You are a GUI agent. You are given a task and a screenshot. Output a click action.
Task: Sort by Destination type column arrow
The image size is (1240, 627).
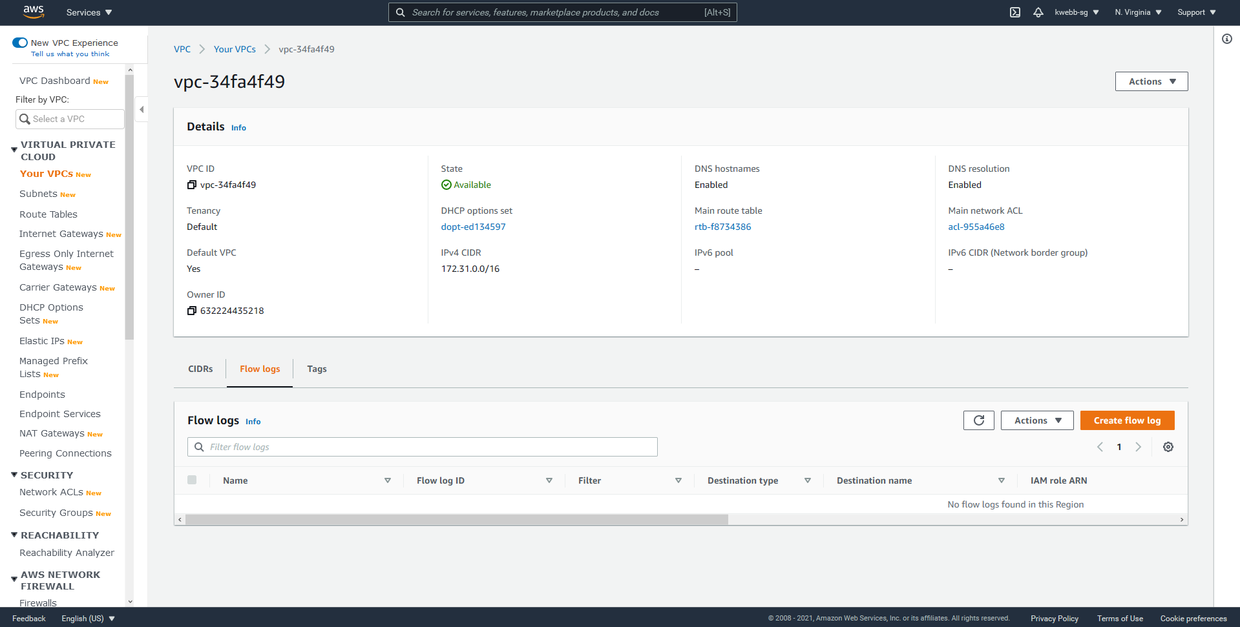pyautogui.click(x=807, y=481)
